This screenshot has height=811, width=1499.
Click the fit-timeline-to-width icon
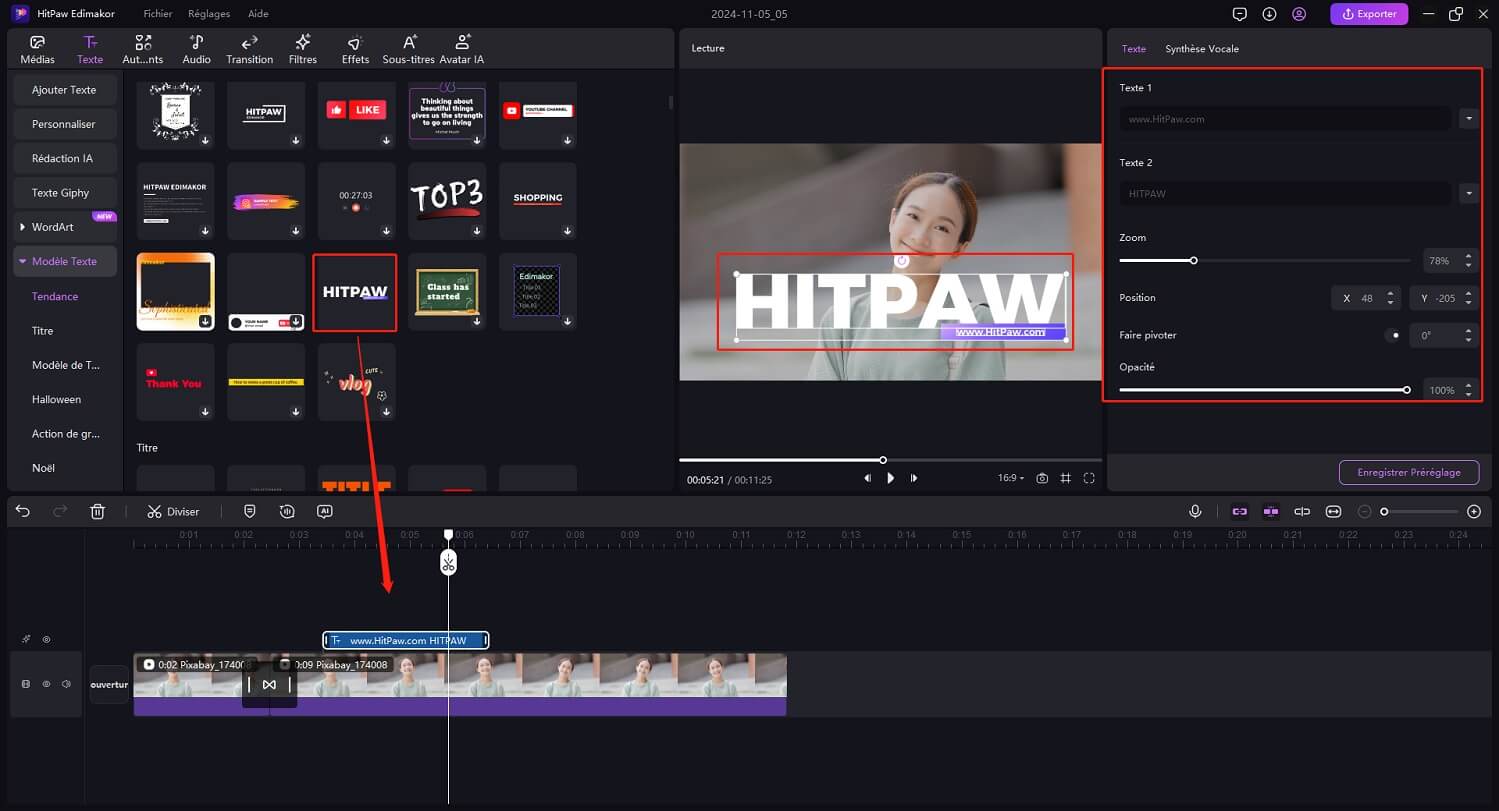click(x=1333, y=511)
